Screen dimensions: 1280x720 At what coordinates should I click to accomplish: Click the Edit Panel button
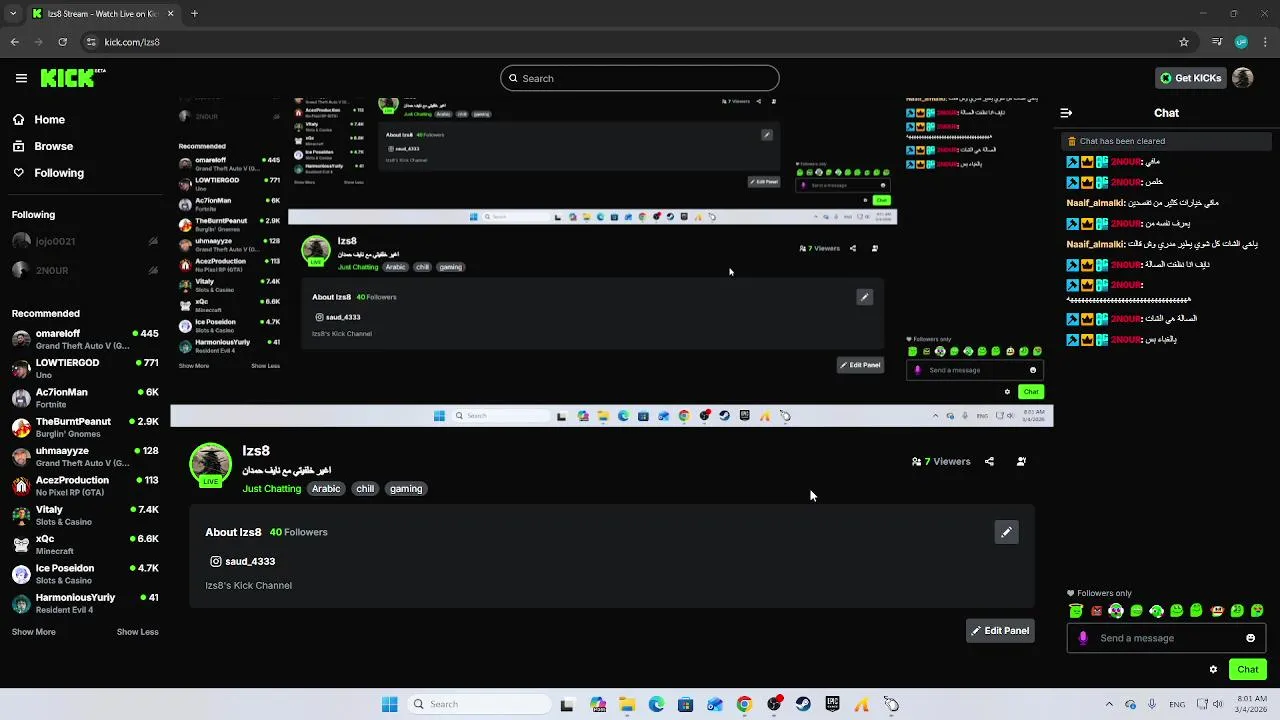tap(1000, 631)
